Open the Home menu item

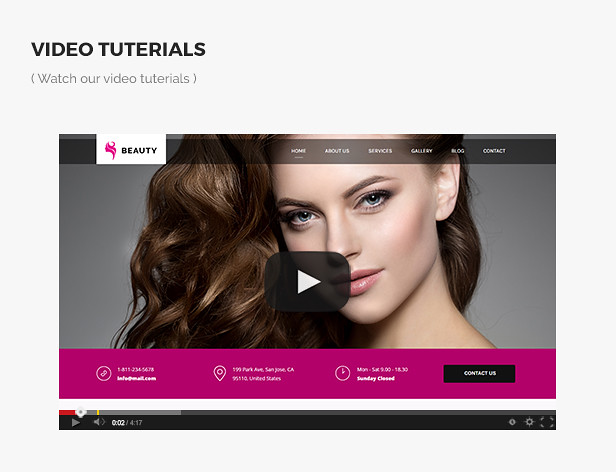tap(298, 151)
